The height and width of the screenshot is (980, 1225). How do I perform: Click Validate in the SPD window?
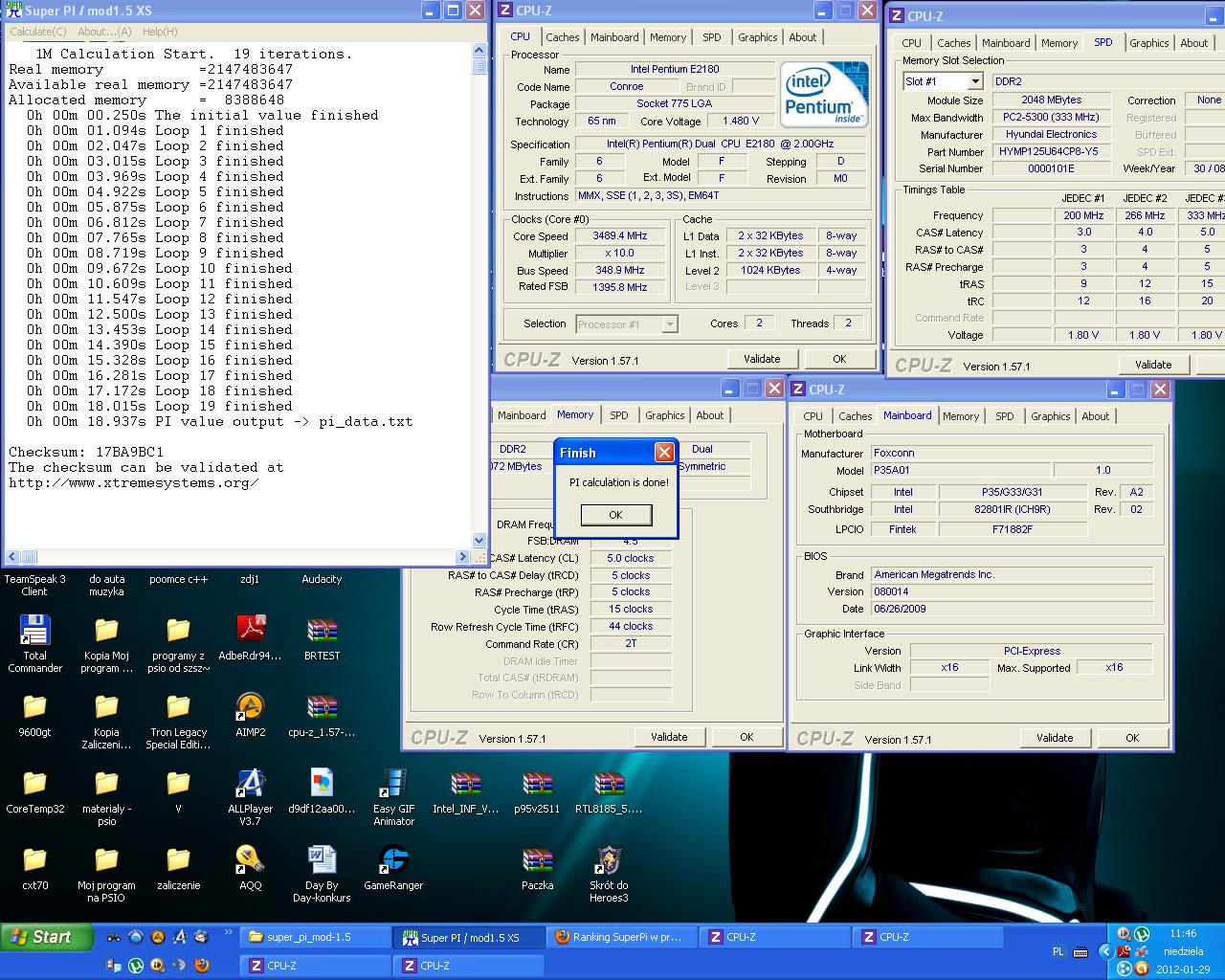click(1153, 365)
